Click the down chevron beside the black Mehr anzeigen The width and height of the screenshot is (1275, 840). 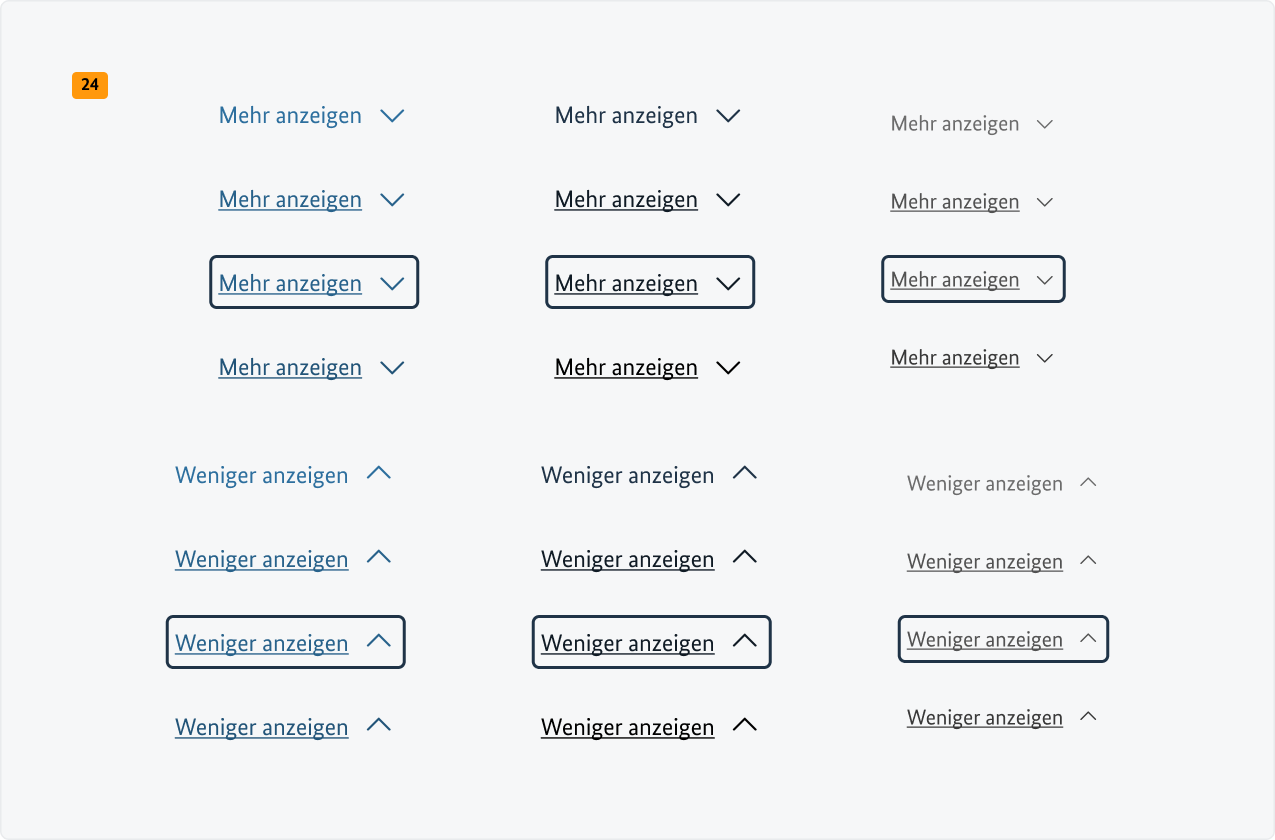tap(729, 115)
